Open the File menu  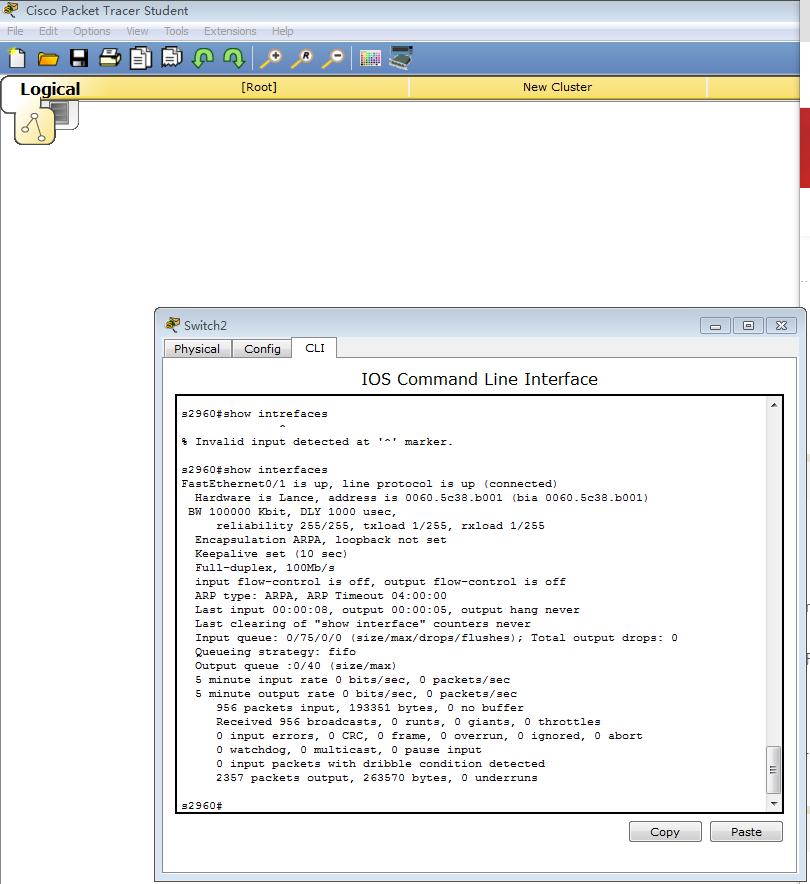pyautogui.click(x=15, y=31)
